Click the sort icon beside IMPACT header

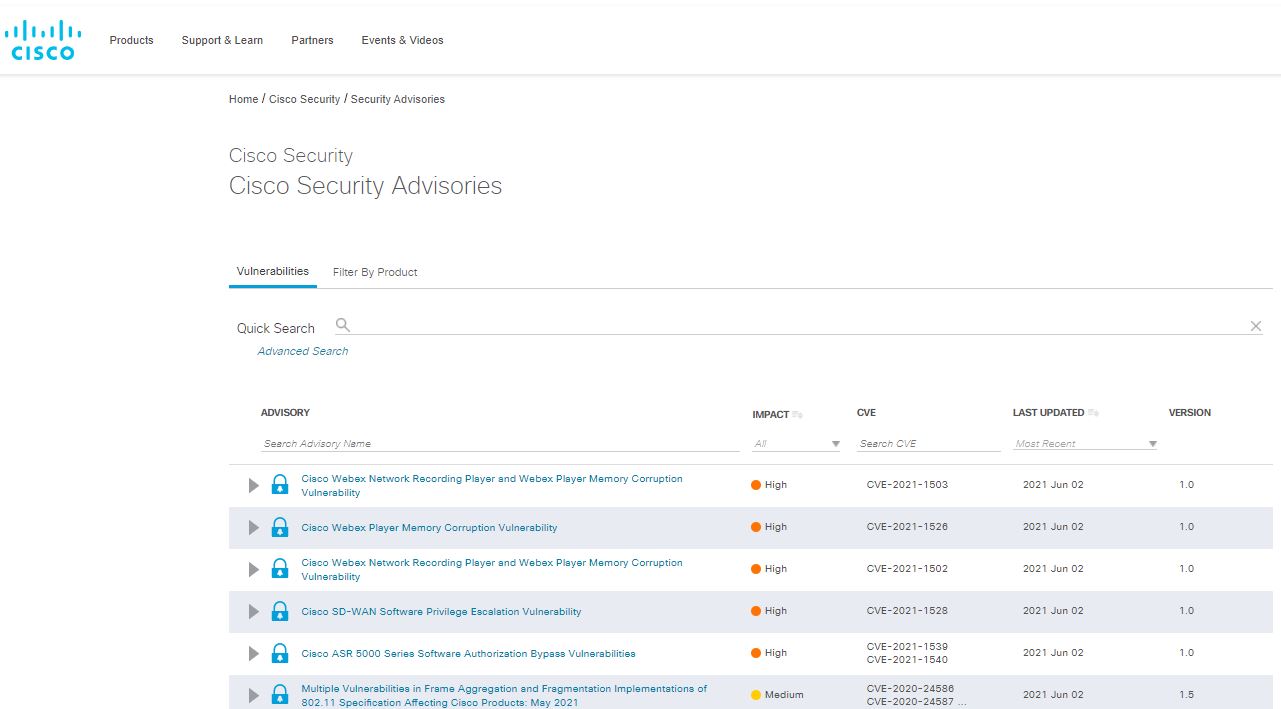click(798, 414)
